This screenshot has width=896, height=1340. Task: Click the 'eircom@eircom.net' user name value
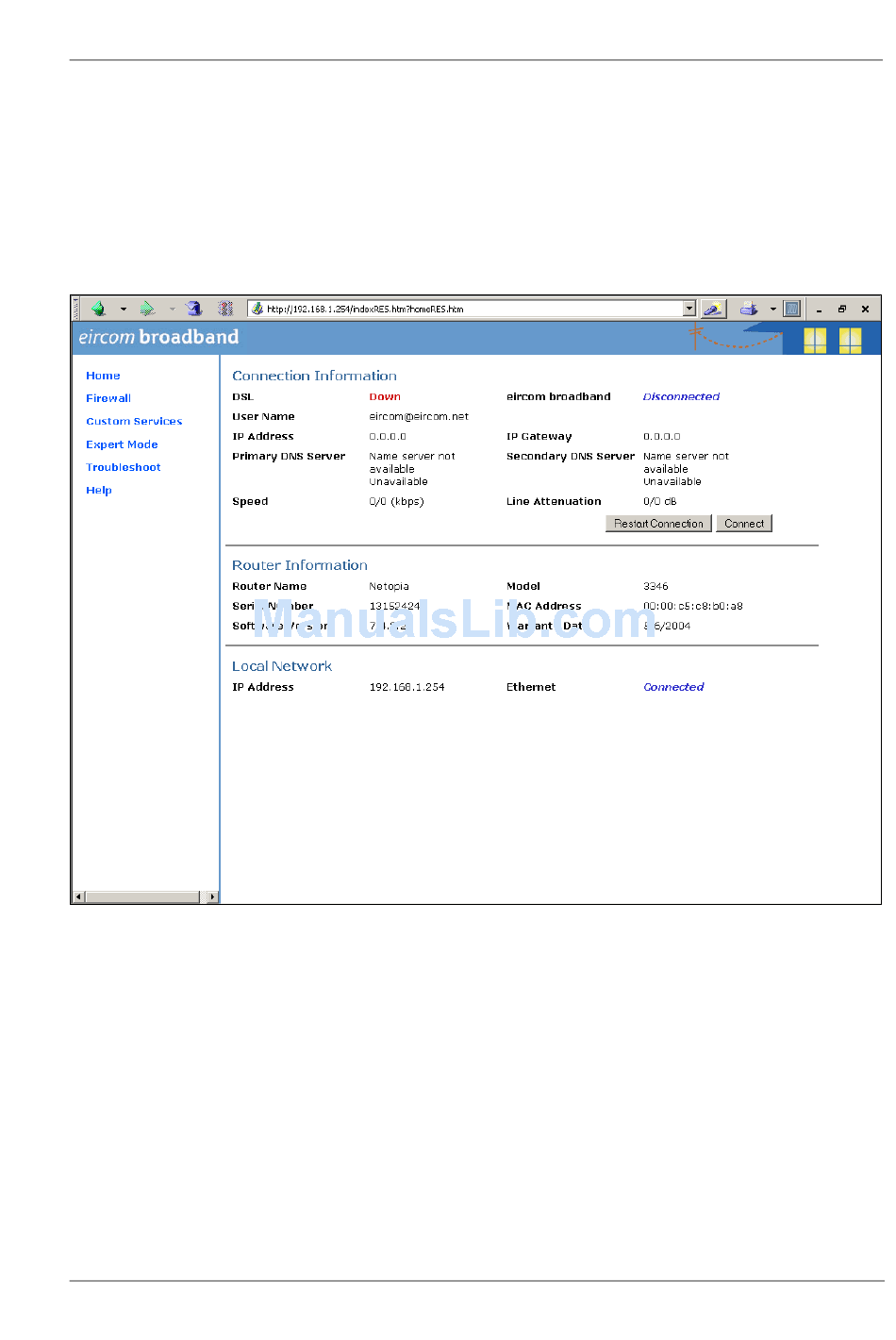point(419,417)
